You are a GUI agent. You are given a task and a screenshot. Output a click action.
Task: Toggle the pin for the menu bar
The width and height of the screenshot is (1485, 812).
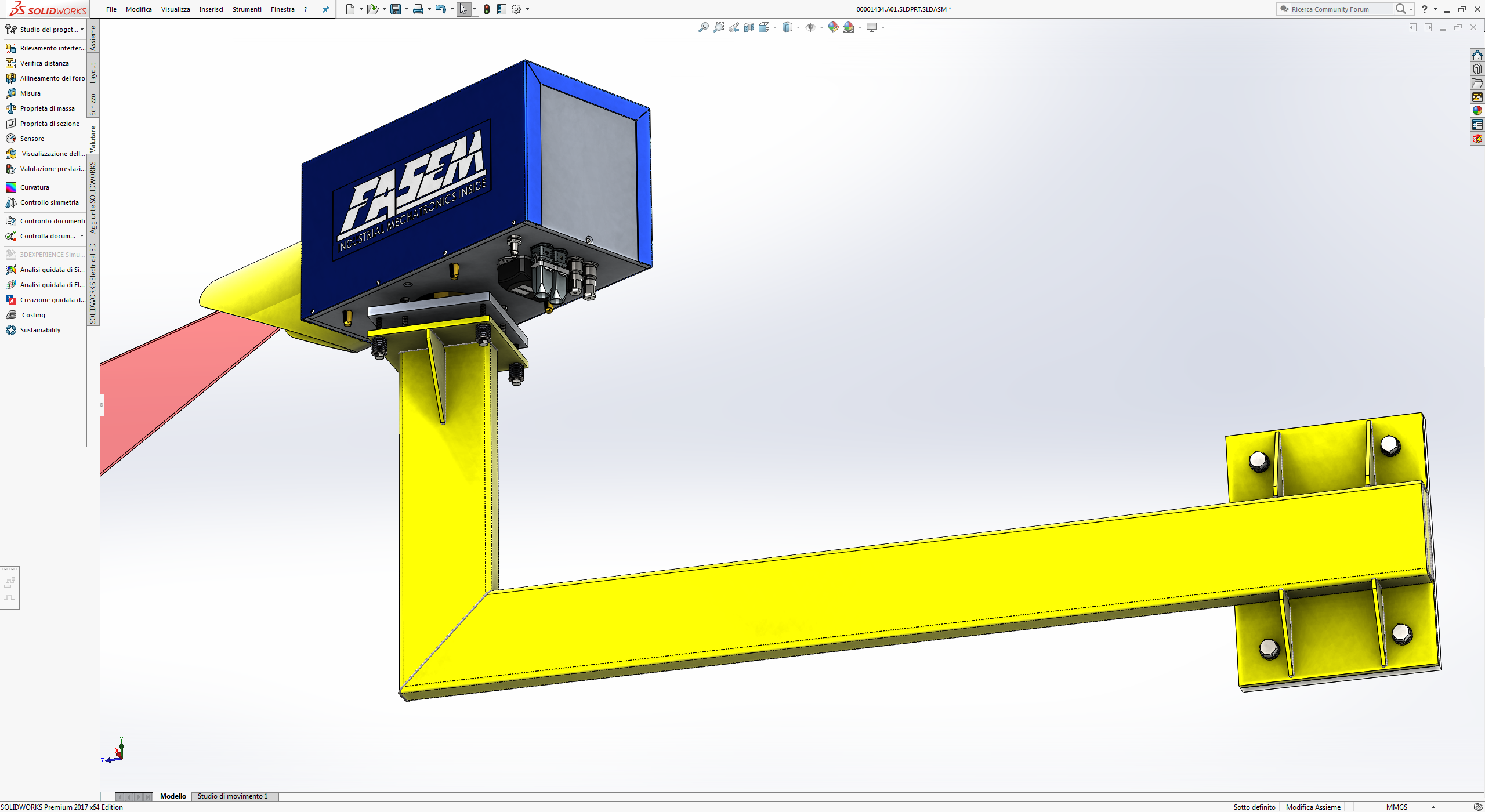click(325, 9)
